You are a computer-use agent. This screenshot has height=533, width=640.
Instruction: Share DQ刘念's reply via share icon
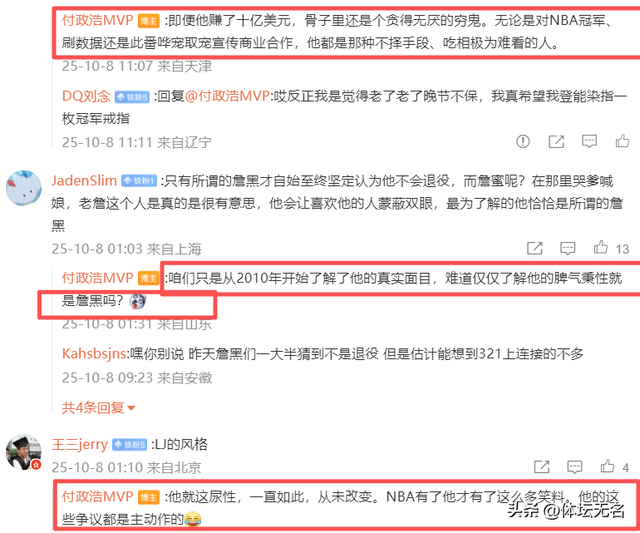[x=556, y=141]
